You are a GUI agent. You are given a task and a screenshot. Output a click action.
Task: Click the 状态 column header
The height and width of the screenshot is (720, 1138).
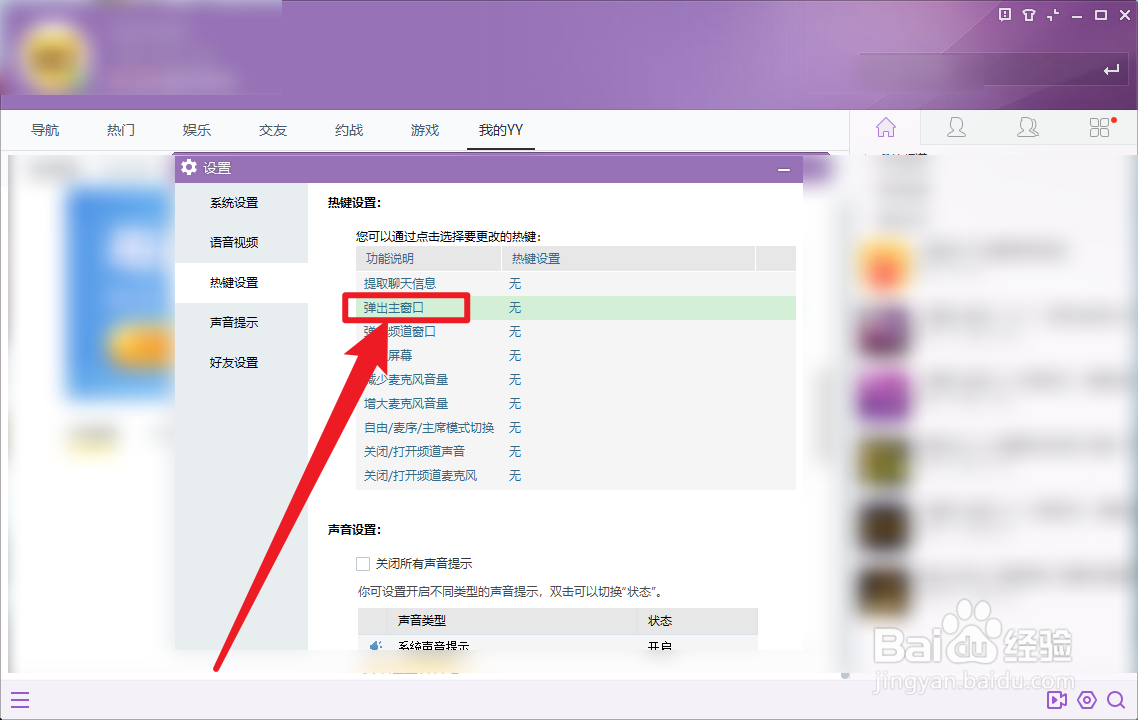point(697,621)
